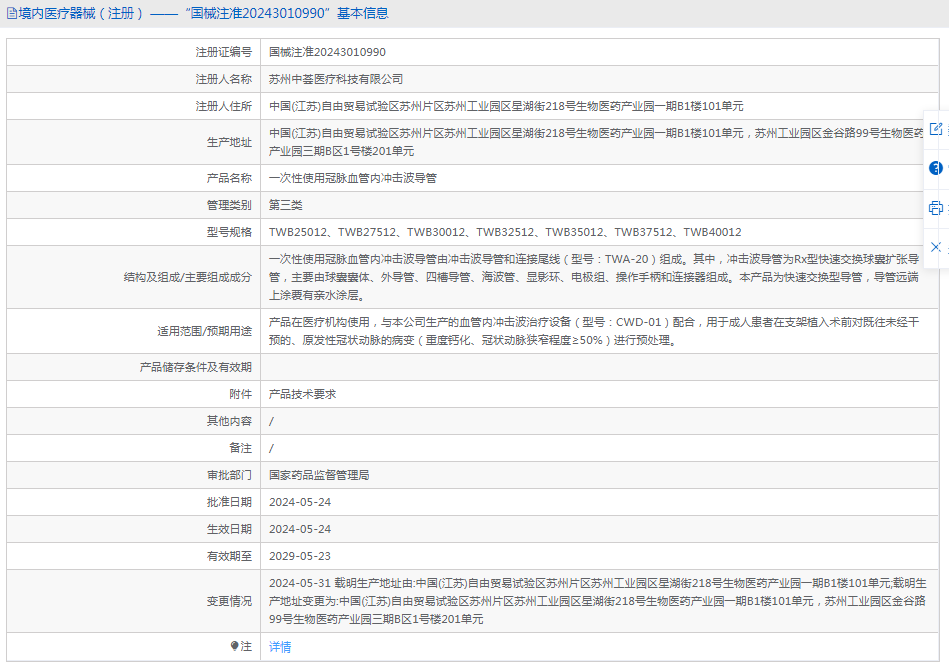Image resolution: width=949 pixels, height=670 pixels.
Task: Click the 附件 row label
Action: (240, 394)
